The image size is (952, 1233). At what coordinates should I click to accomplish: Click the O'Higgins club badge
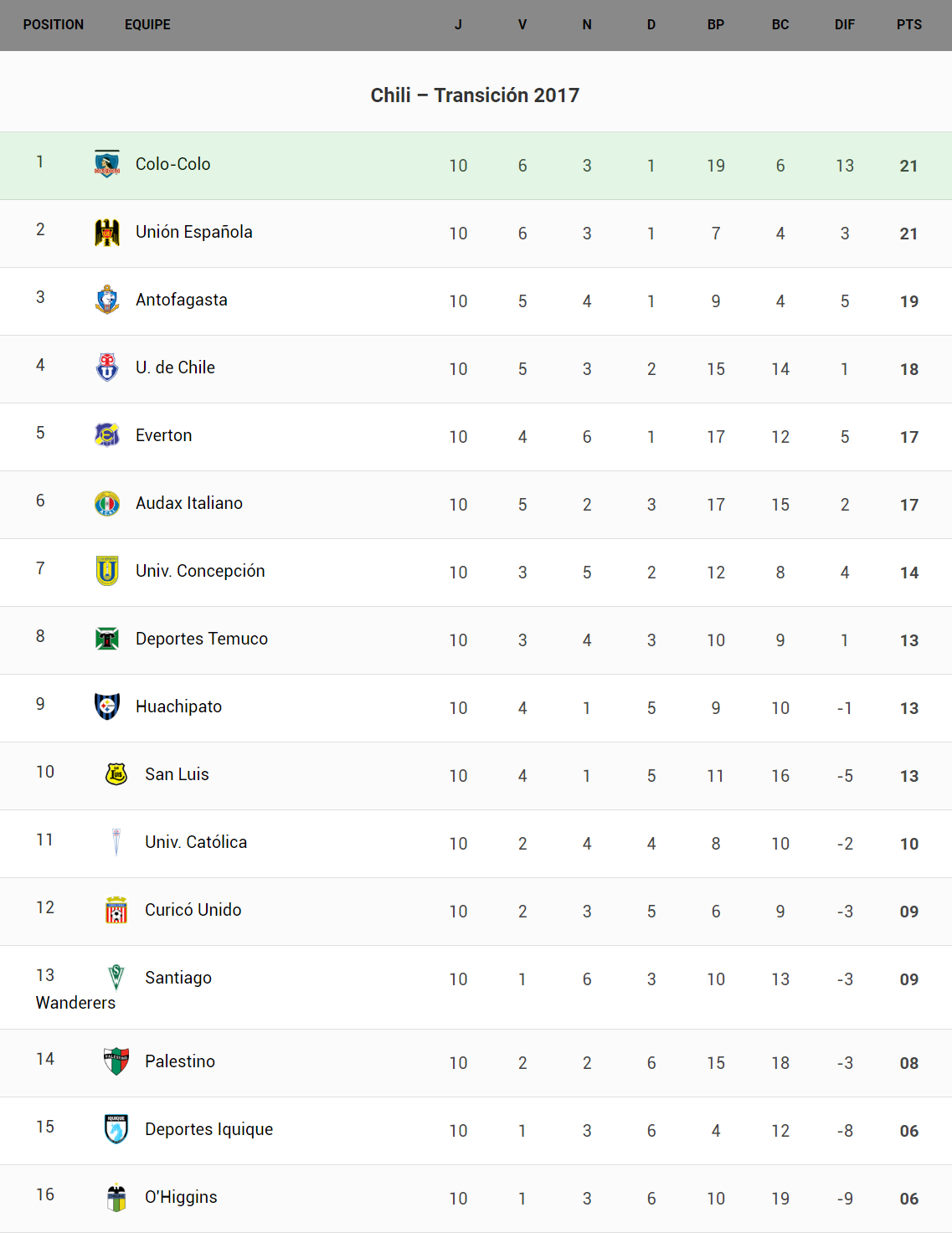(x=116, y=1197)
